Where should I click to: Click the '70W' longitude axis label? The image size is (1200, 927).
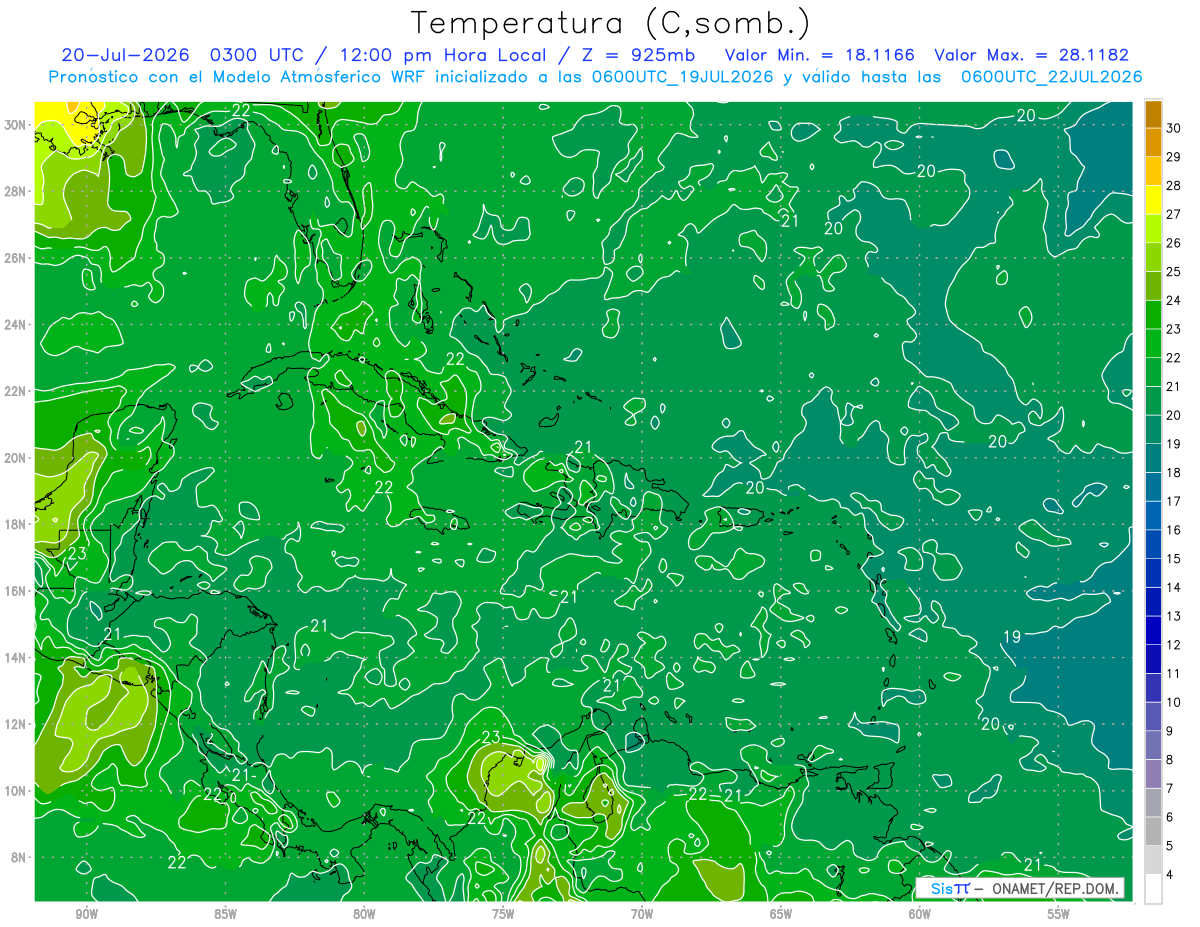click(x=642, y=914)
